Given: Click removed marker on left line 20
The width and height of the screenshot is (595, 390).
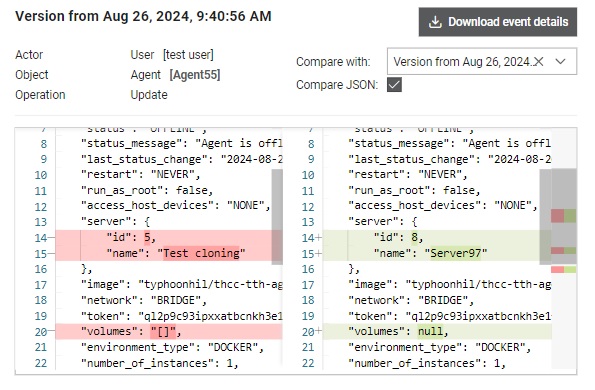Looking at the screenshot, I should [52, 332].
